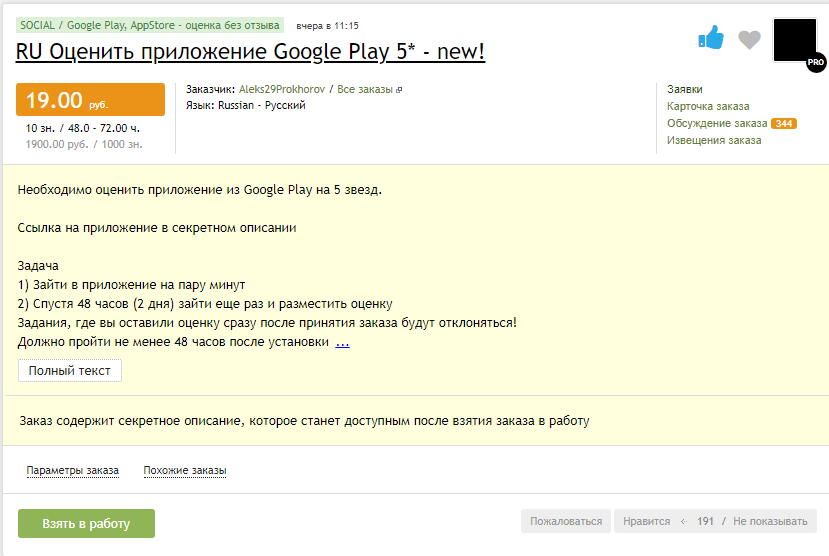Click the gray heart favorite icon
The height and width of the screenshot is (556, 829).
click(x=749, y=40)
